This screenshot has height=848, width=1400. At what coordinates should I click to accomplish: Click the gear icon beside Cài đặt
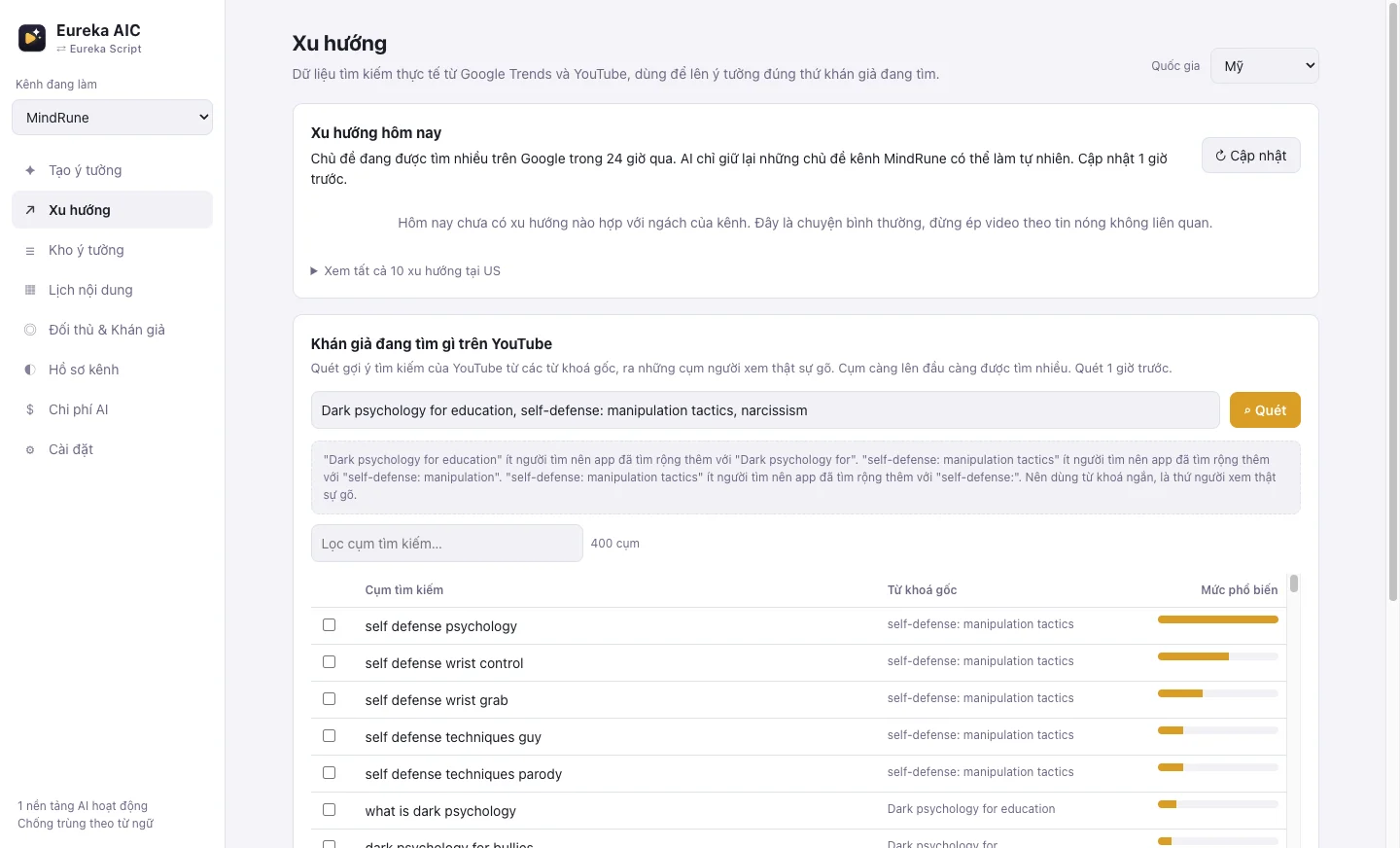tap(30, 449)
